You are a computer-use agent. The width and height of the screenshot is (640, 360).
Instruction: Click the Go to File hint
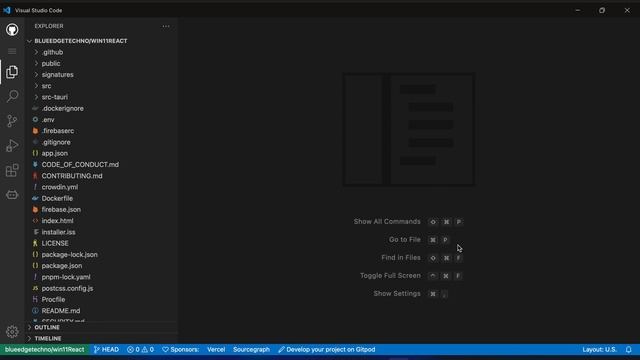tap(404, 240)
